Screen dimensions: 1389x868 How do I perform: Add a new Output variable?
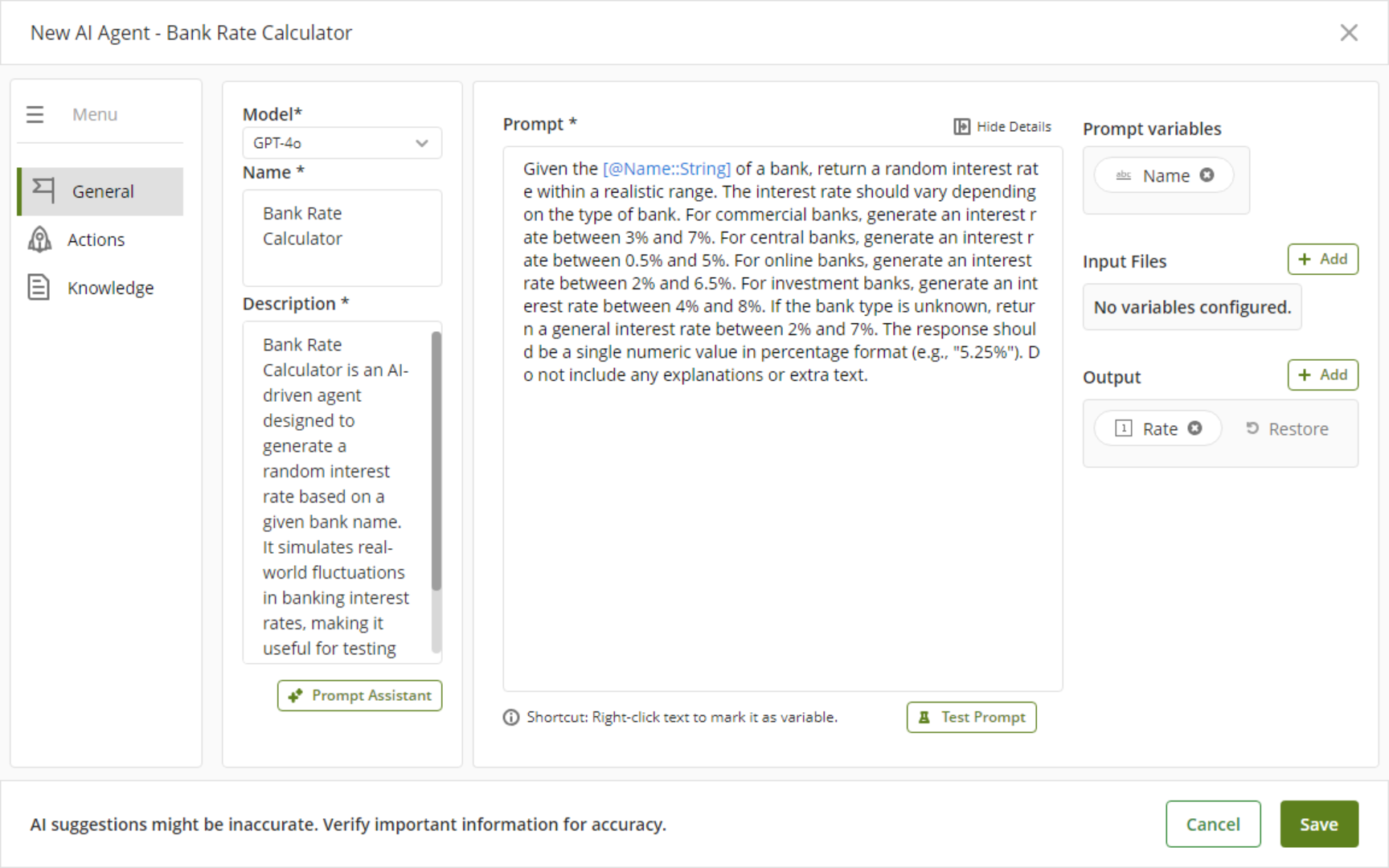[1322, 375]
